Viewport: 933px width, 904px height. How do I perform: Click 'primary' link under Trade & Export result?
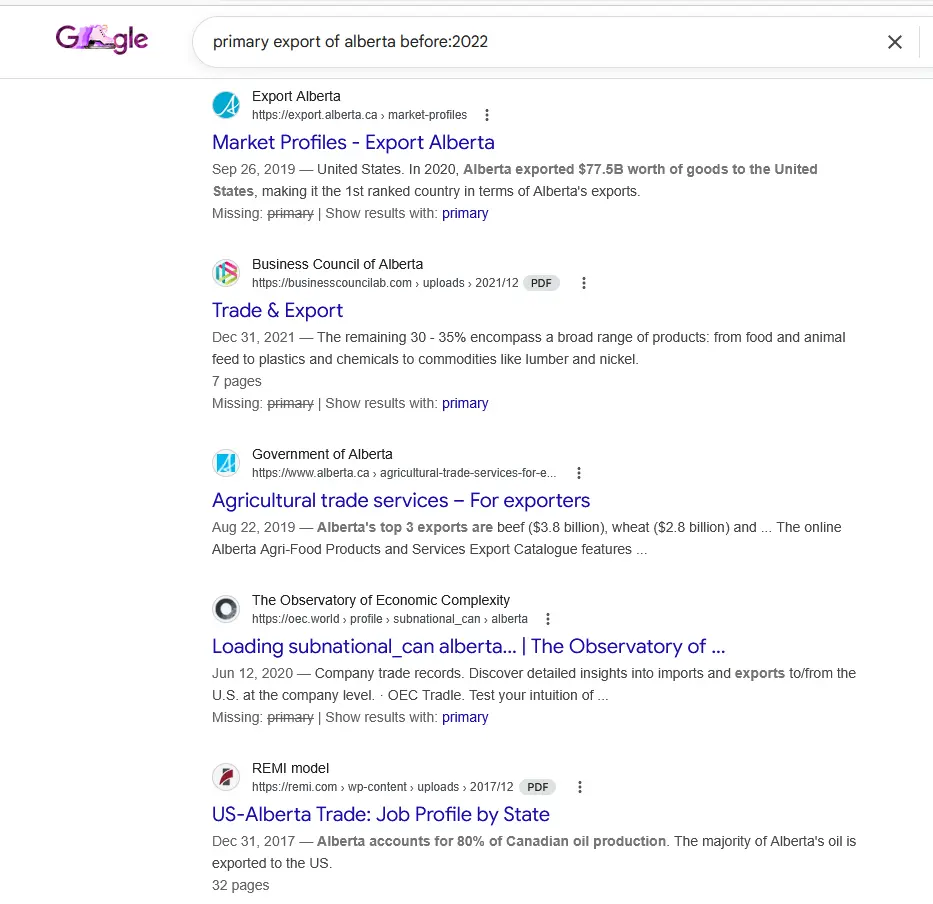pyautogui.click(x=465, y=403)
